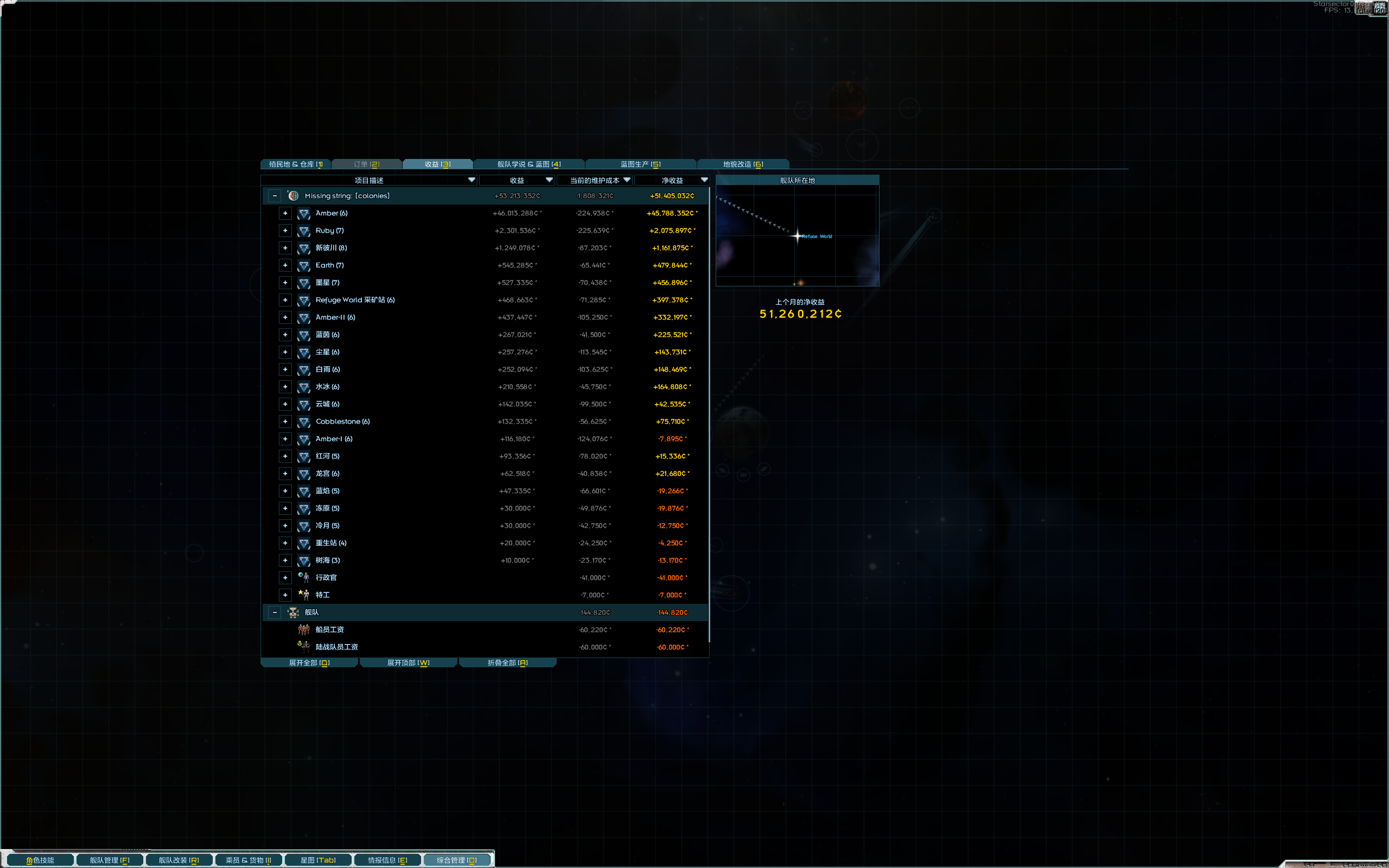This screenshot has height=868, width=1389.
Task: Click the 陆战队员工资 marines icon
Action: 304,647
